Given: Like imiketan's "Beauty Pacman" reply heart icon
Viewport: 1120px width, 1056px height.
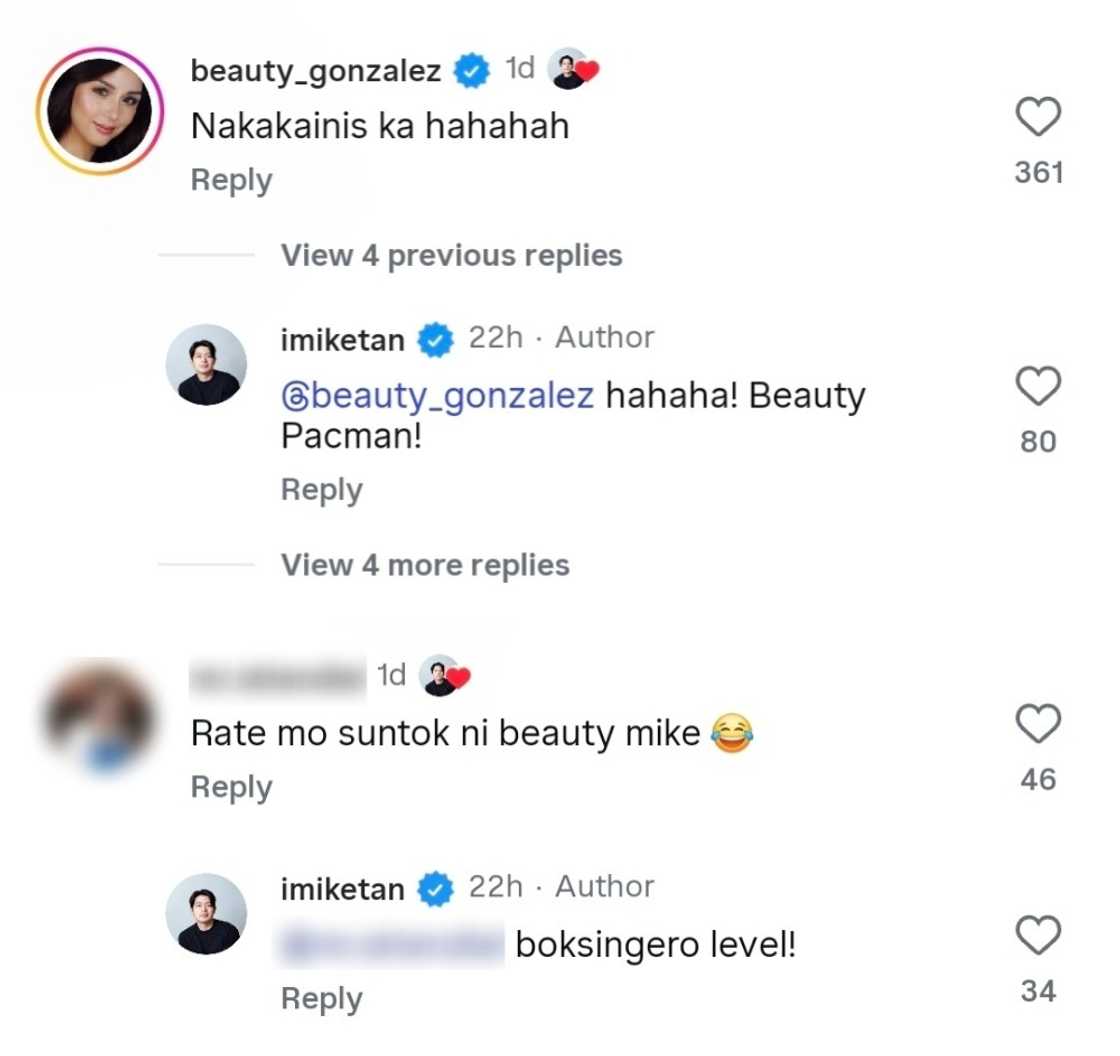Looking at the screenshot, I should 1038,385.
